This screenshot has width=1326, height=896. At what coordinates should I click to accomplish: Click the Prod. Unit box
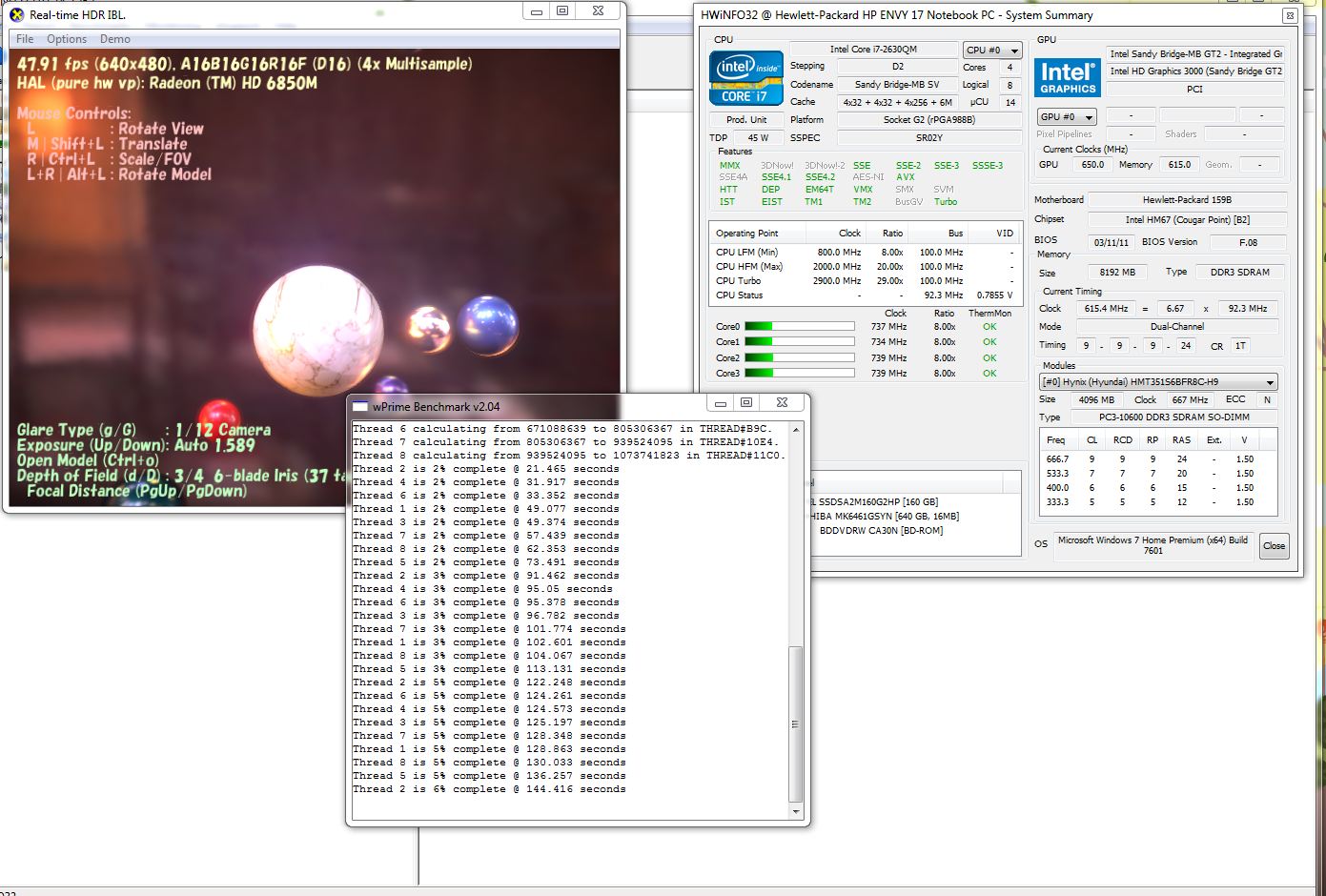click(746, 120)
